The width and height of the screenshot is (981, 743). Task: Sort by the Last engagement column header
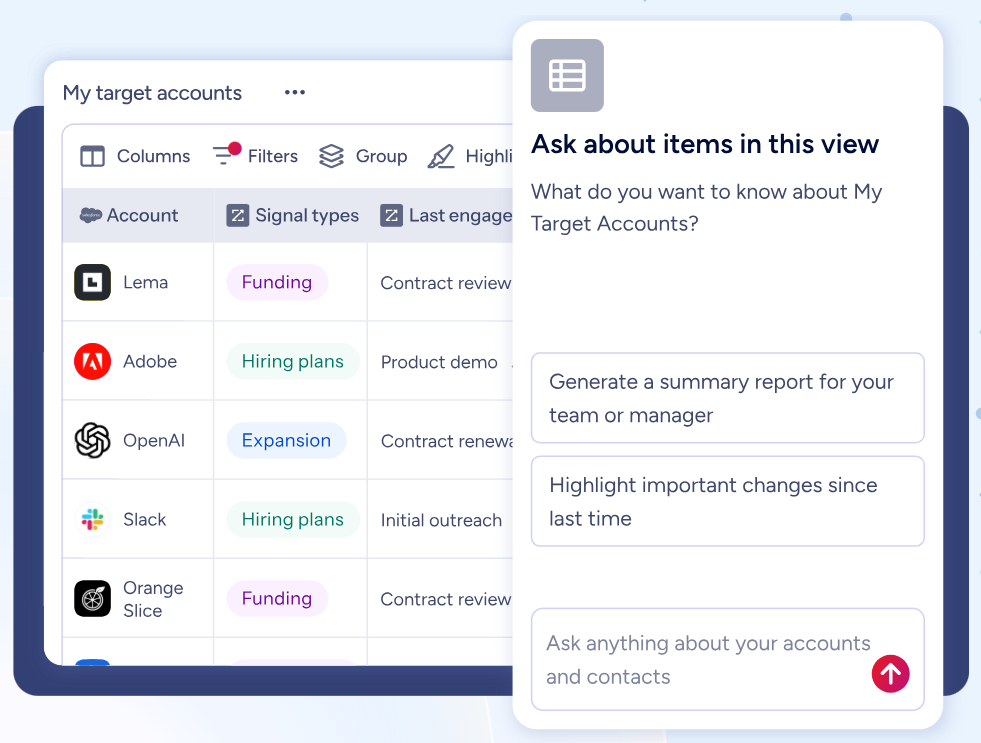tap(440, 215)
